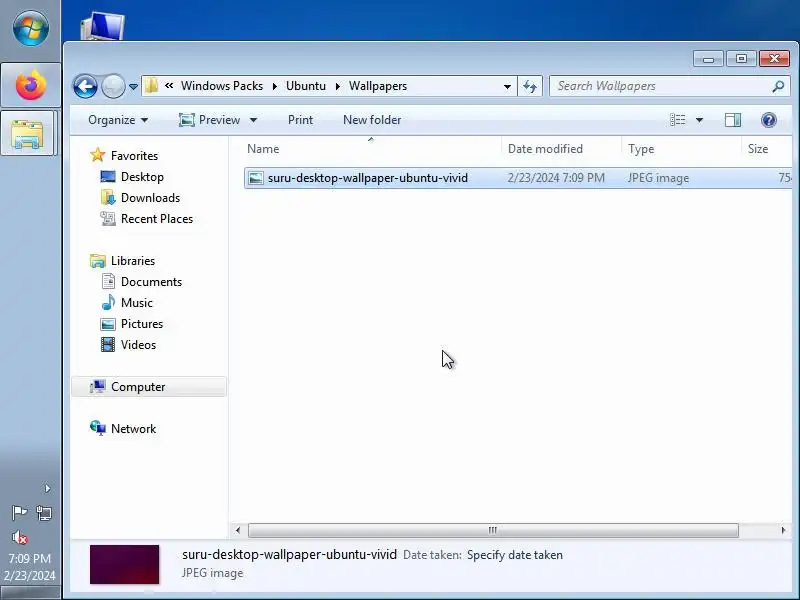Open Help with the question mark icon
This screenshot has height=600, width=800.
pyautogui.click(x=768, y=120)
